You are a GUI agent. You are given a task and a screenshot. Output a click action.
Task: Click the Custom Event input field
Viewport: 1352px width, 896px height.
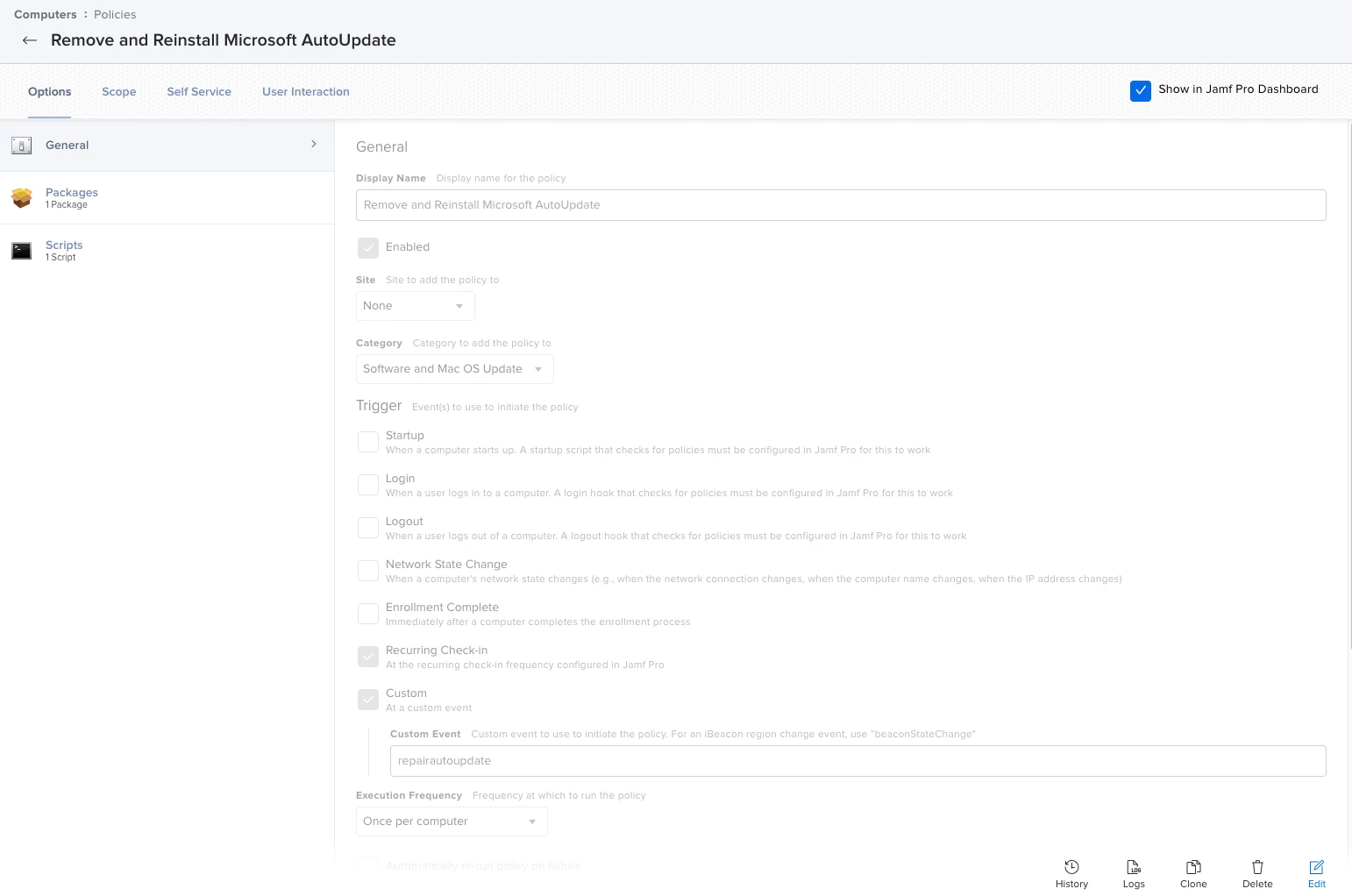coord(857,761)
